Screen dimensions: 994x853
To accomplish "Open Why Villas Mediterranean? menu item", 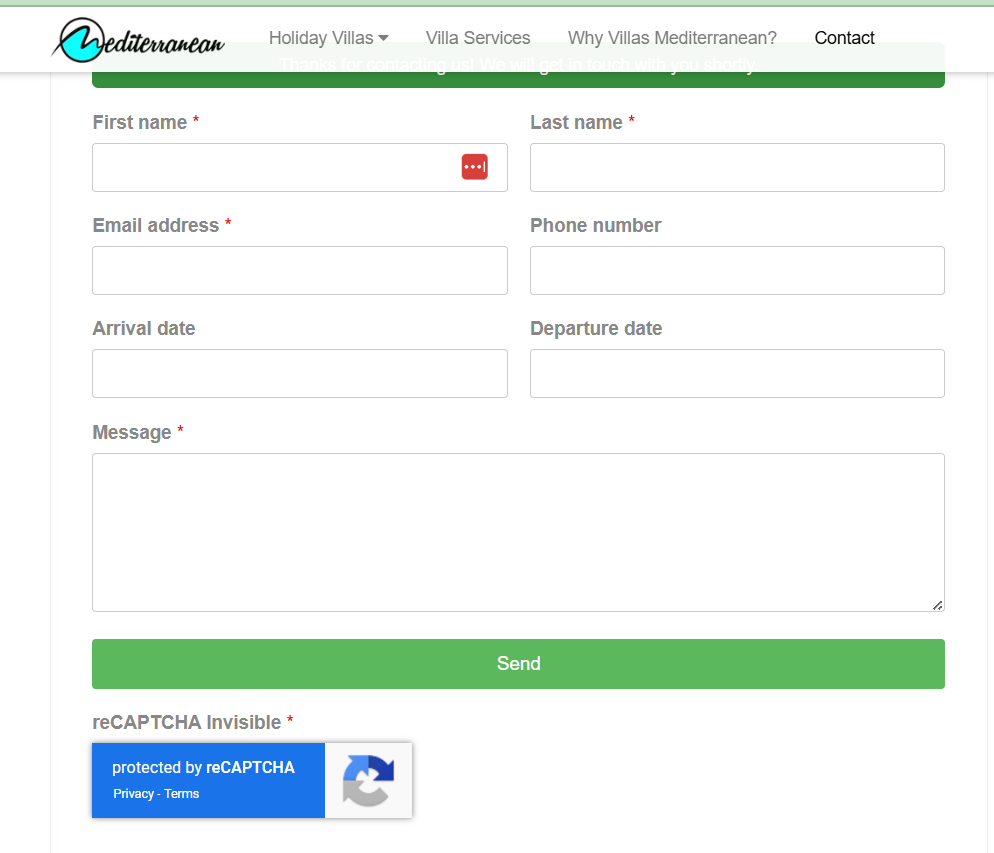I will [x=672, y=38].
